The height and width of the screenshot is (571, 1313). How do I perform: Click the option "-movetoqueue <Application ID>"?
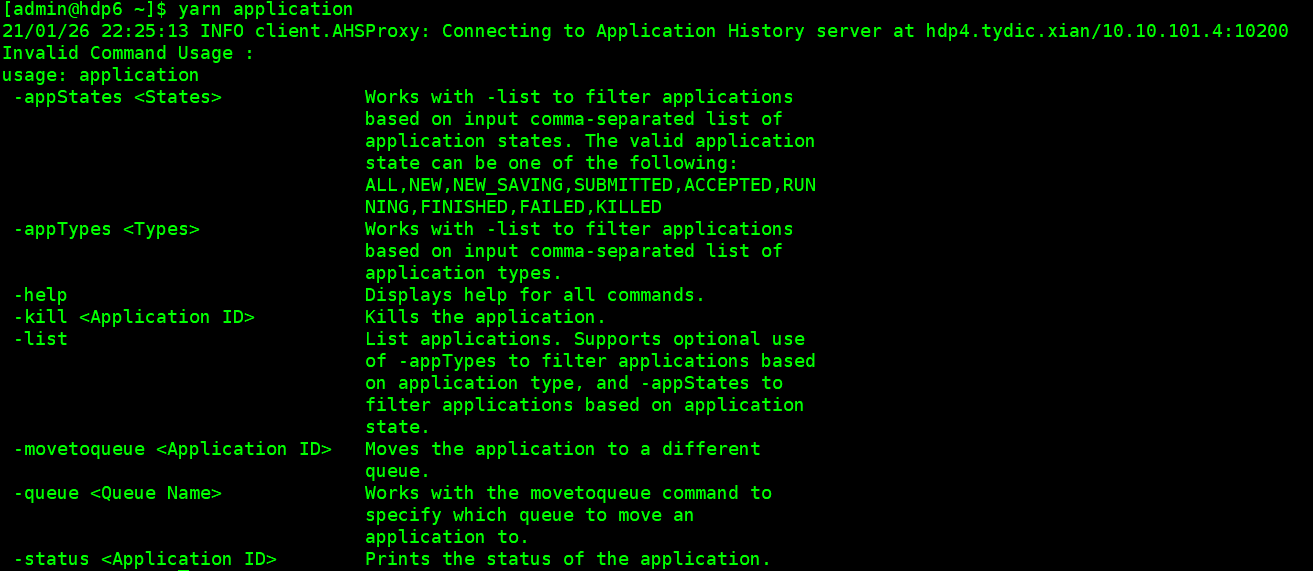[x=172, y=449]
